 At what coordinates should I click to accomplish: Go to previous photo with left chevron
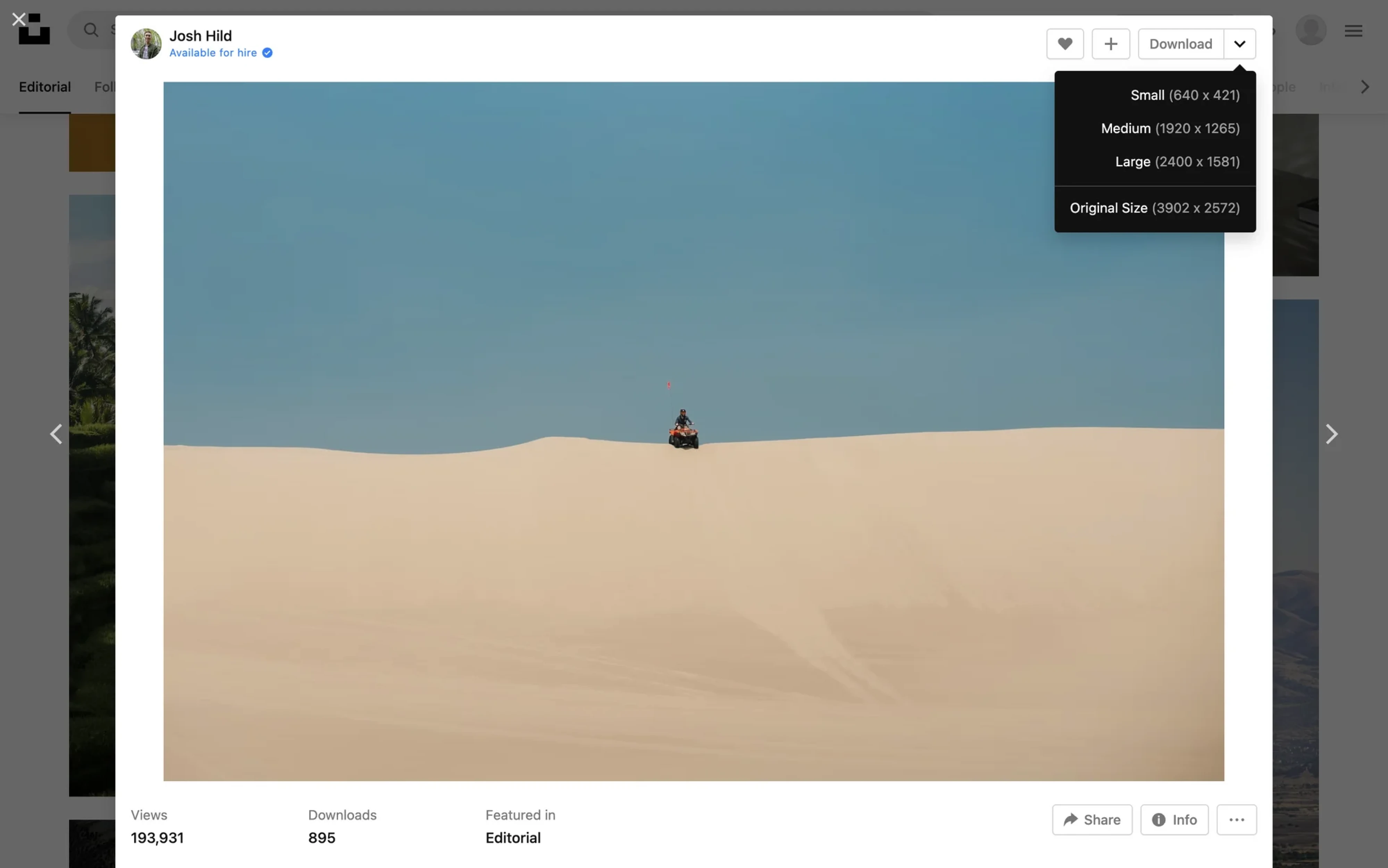tap(56, 434)
